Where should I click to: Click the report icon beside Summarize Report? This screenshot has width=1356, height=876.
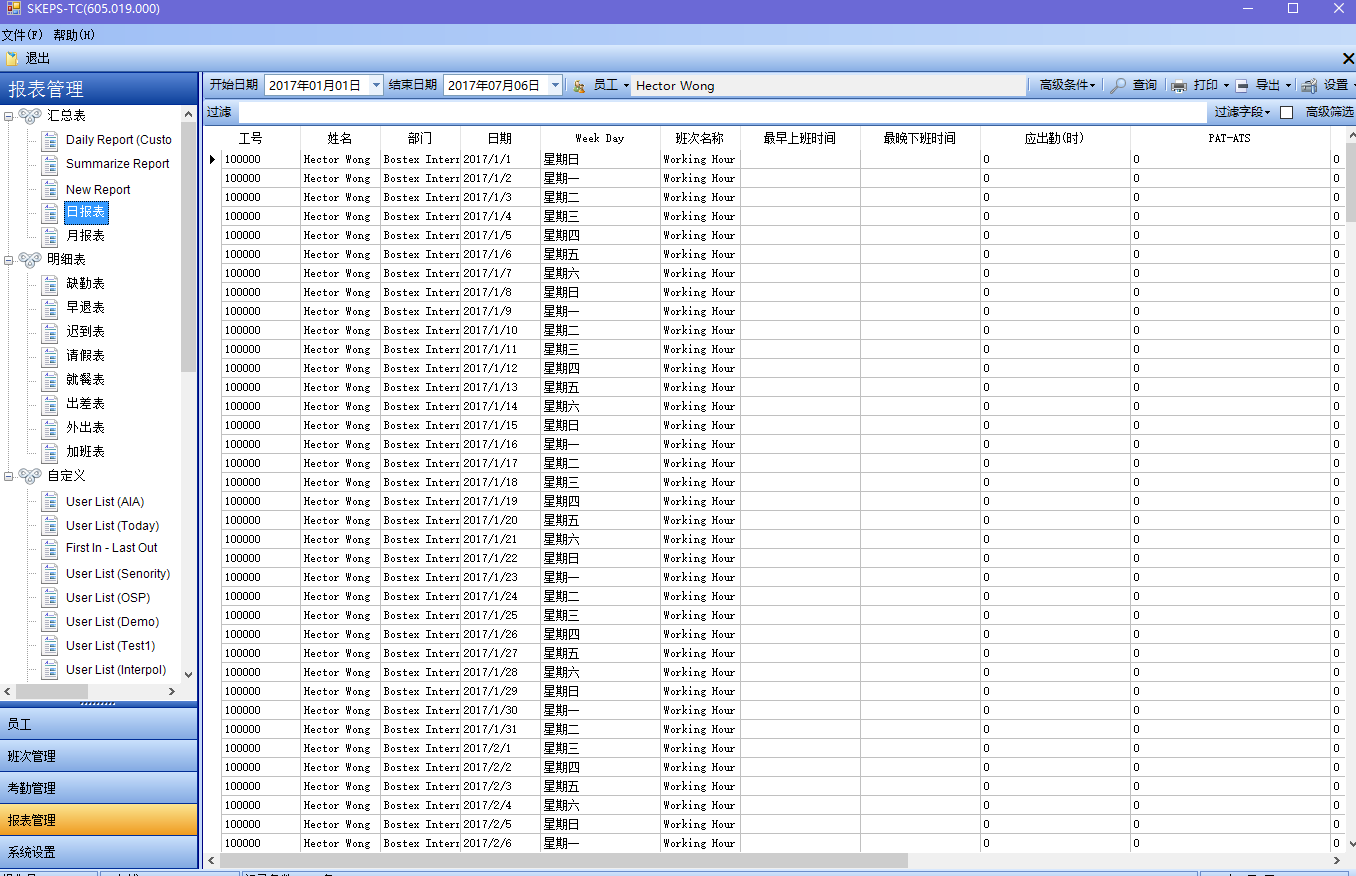(50, 164)
